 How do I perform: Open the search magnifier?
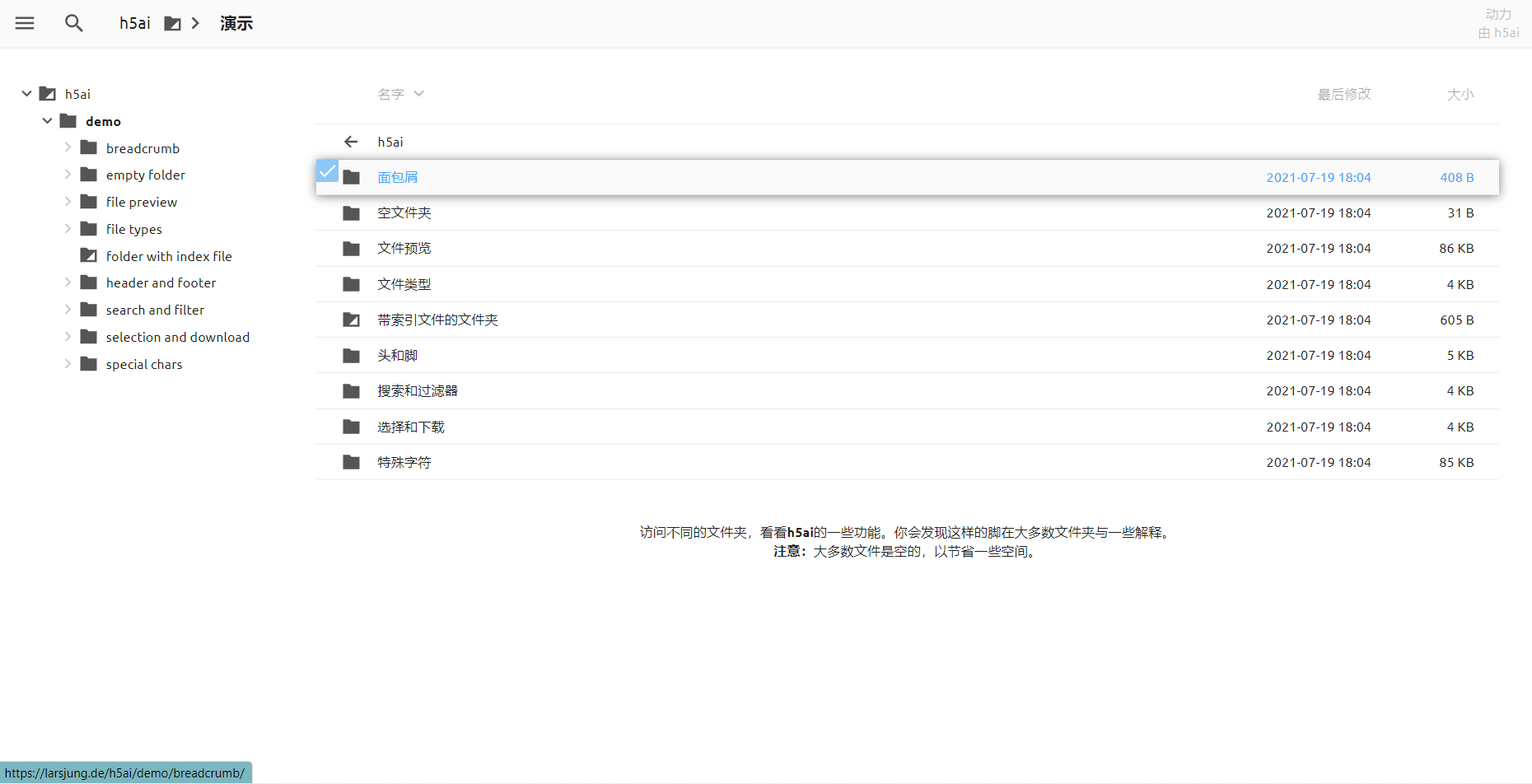[74, 23]
